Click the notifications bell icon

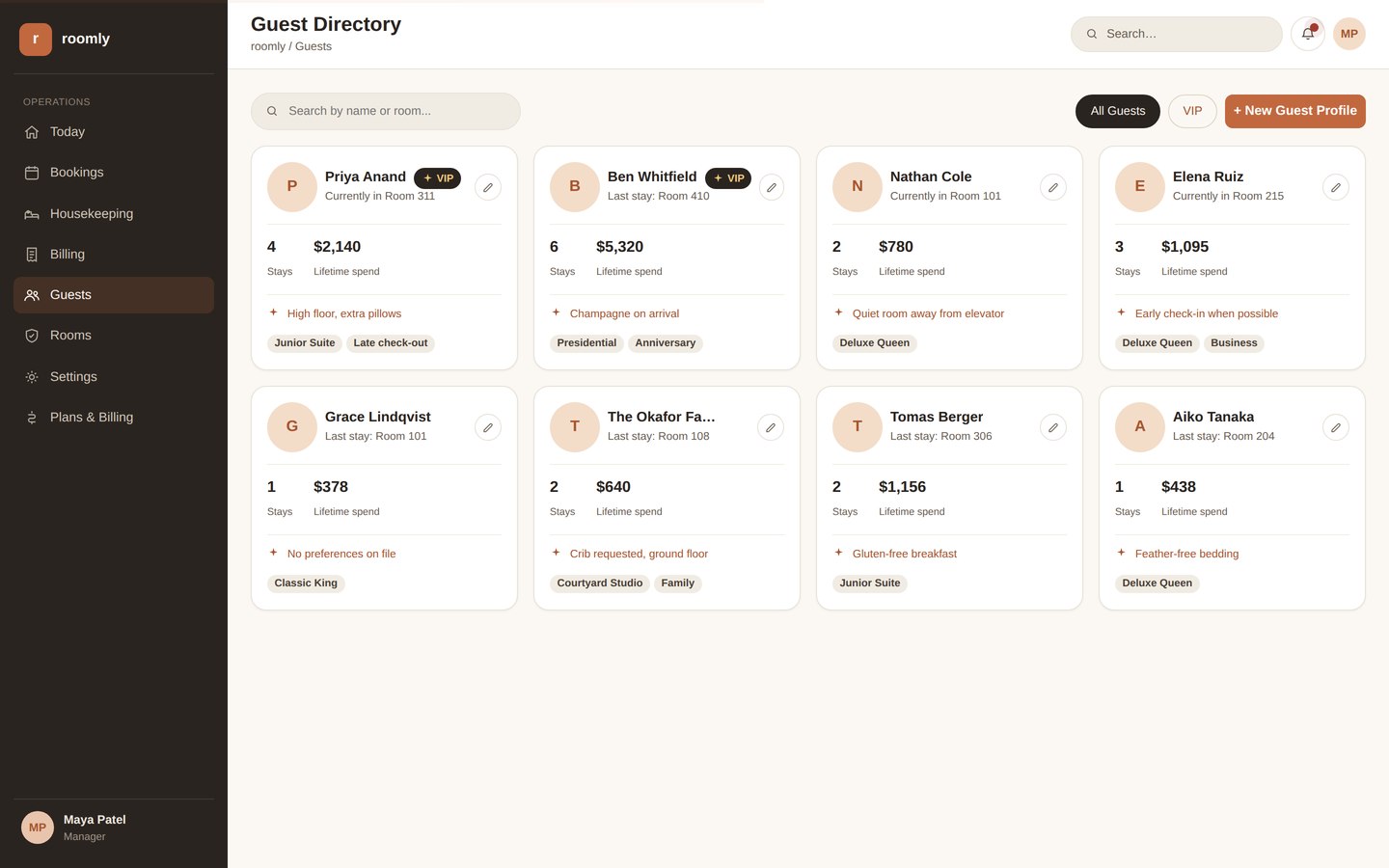(x=1308, y=34)
